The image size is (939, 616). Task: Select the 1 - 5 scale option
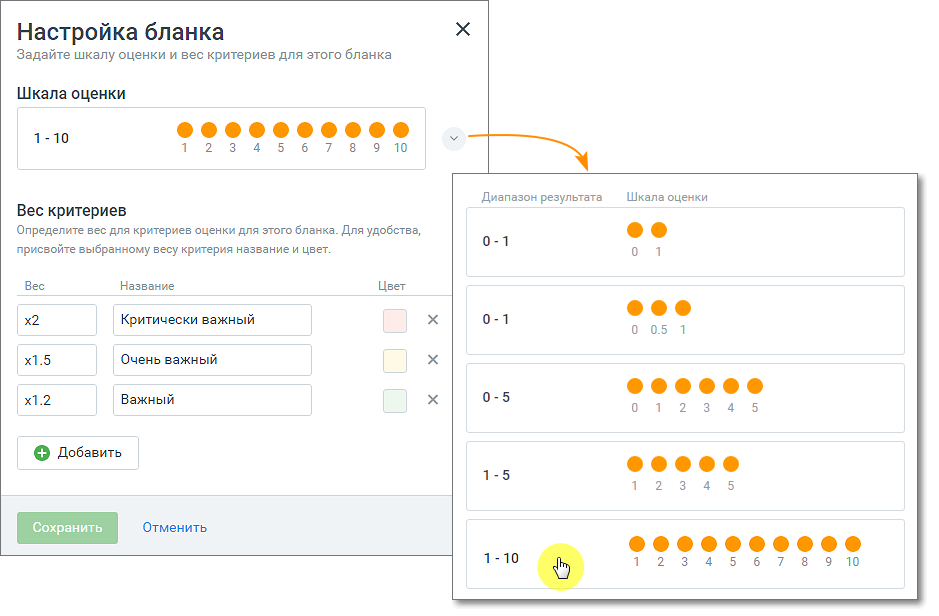click(x=685, y=476)
